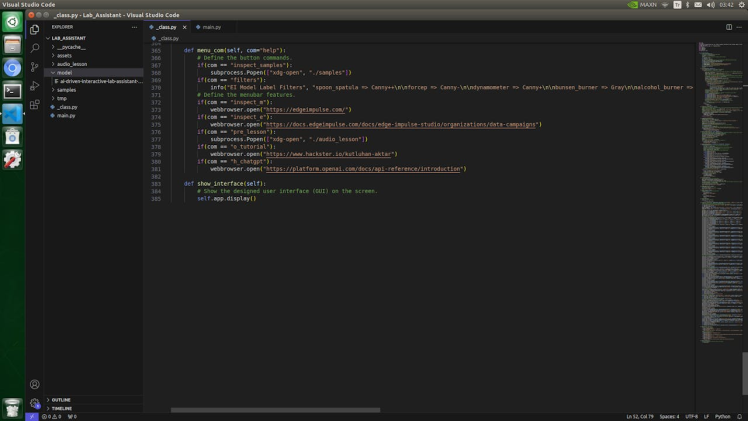This screenshot has width=748, height=421.
Task: Close the _class.py editor tab
Action: tap(184, 27)
